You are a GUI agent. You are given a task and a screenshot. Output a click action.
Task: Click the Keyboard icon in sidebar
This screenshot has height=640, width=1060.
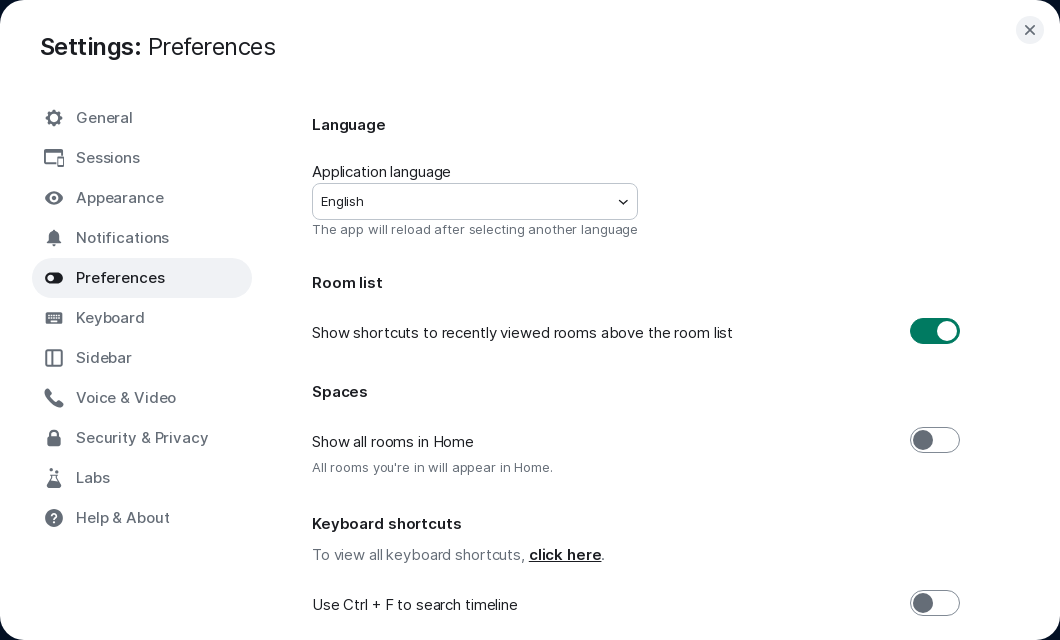point(54,318)
